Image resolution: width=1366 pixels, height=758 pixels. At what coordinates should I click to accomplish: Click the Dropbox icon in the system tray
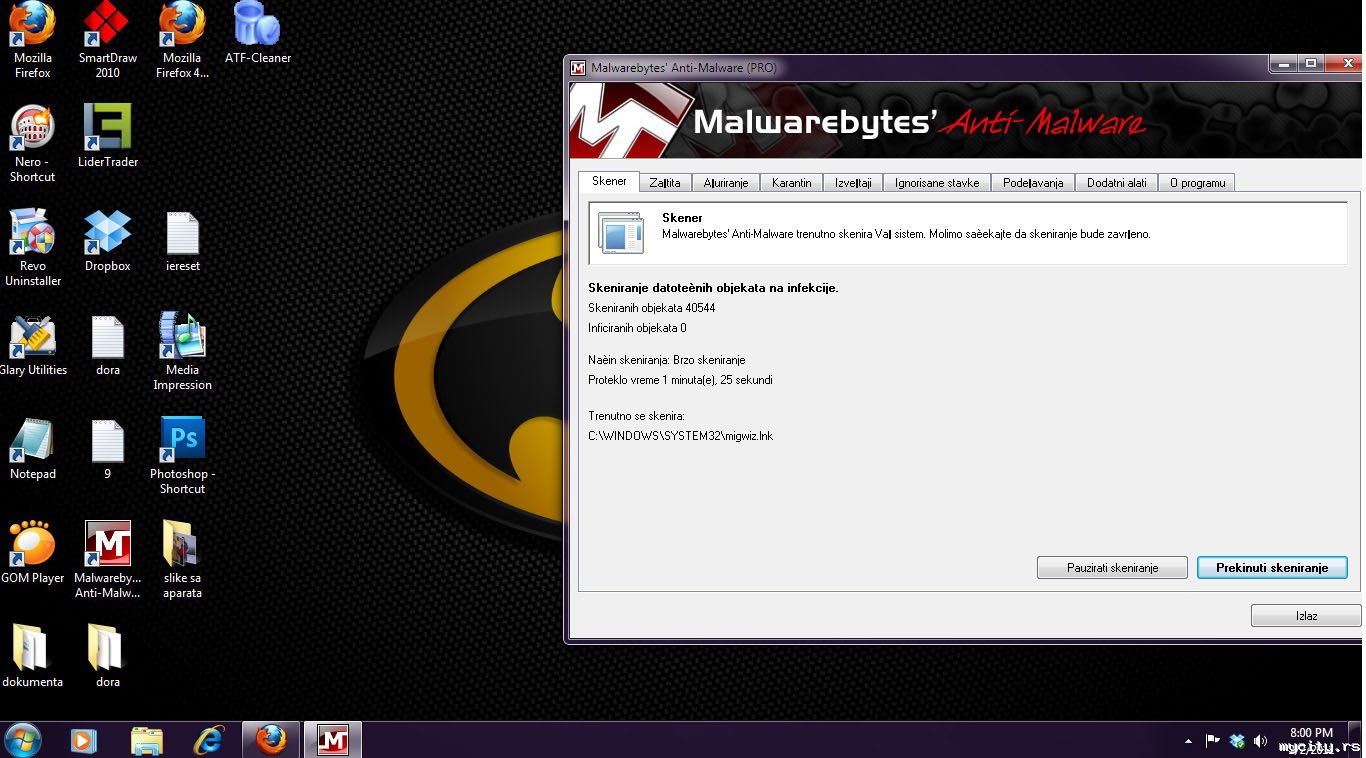pyautogui.click(x=1237, y=741)
